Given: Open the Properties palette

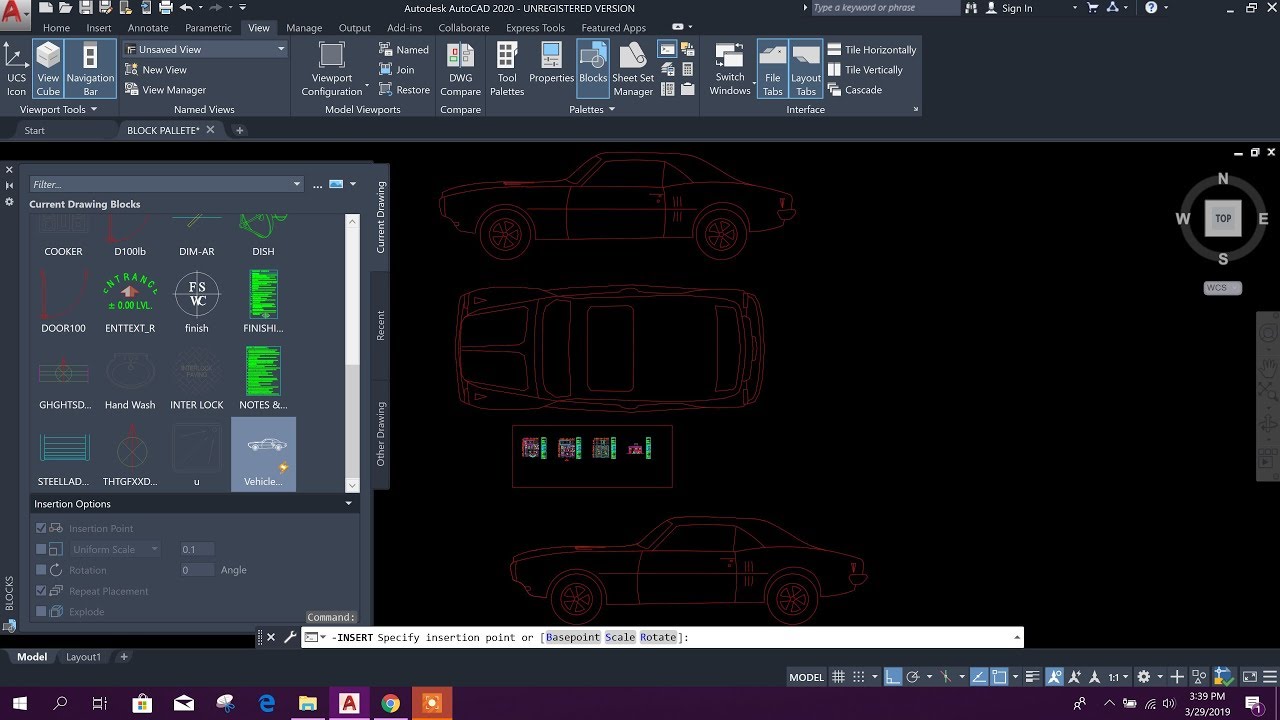Looking at the screenshot, I should click(551, 63).
